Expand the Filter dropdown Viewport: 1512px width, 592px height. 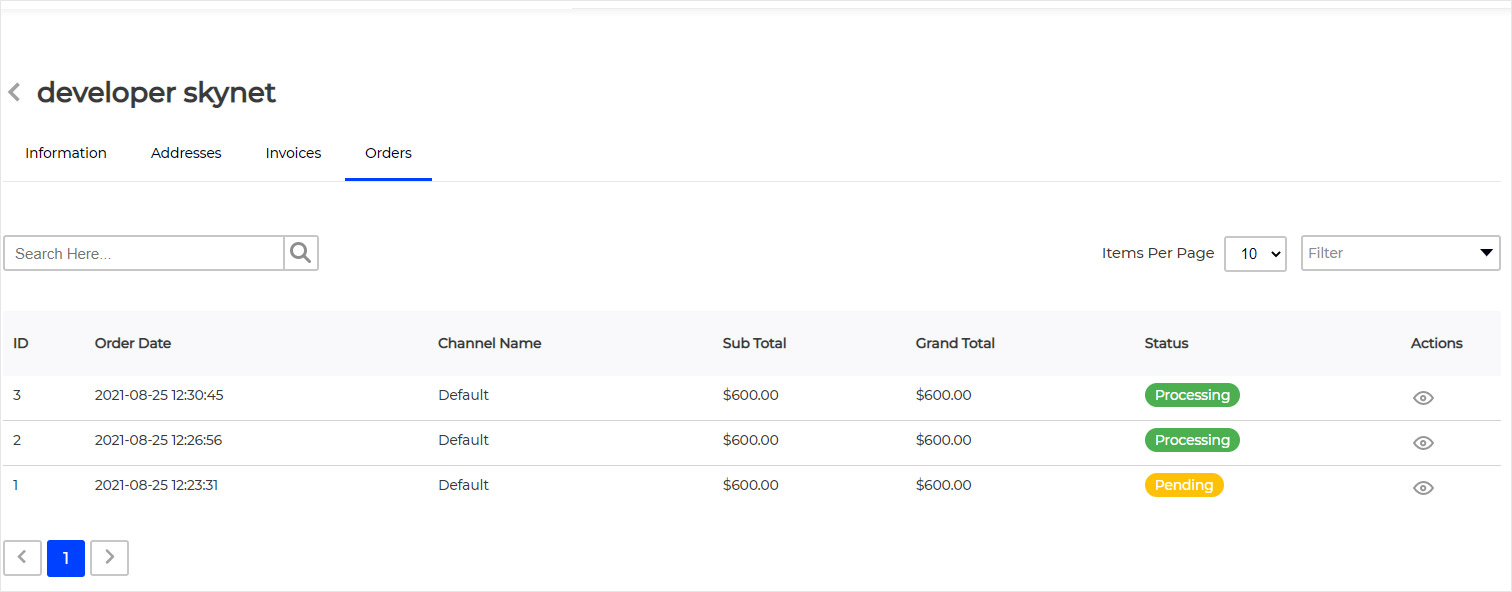1400,253
